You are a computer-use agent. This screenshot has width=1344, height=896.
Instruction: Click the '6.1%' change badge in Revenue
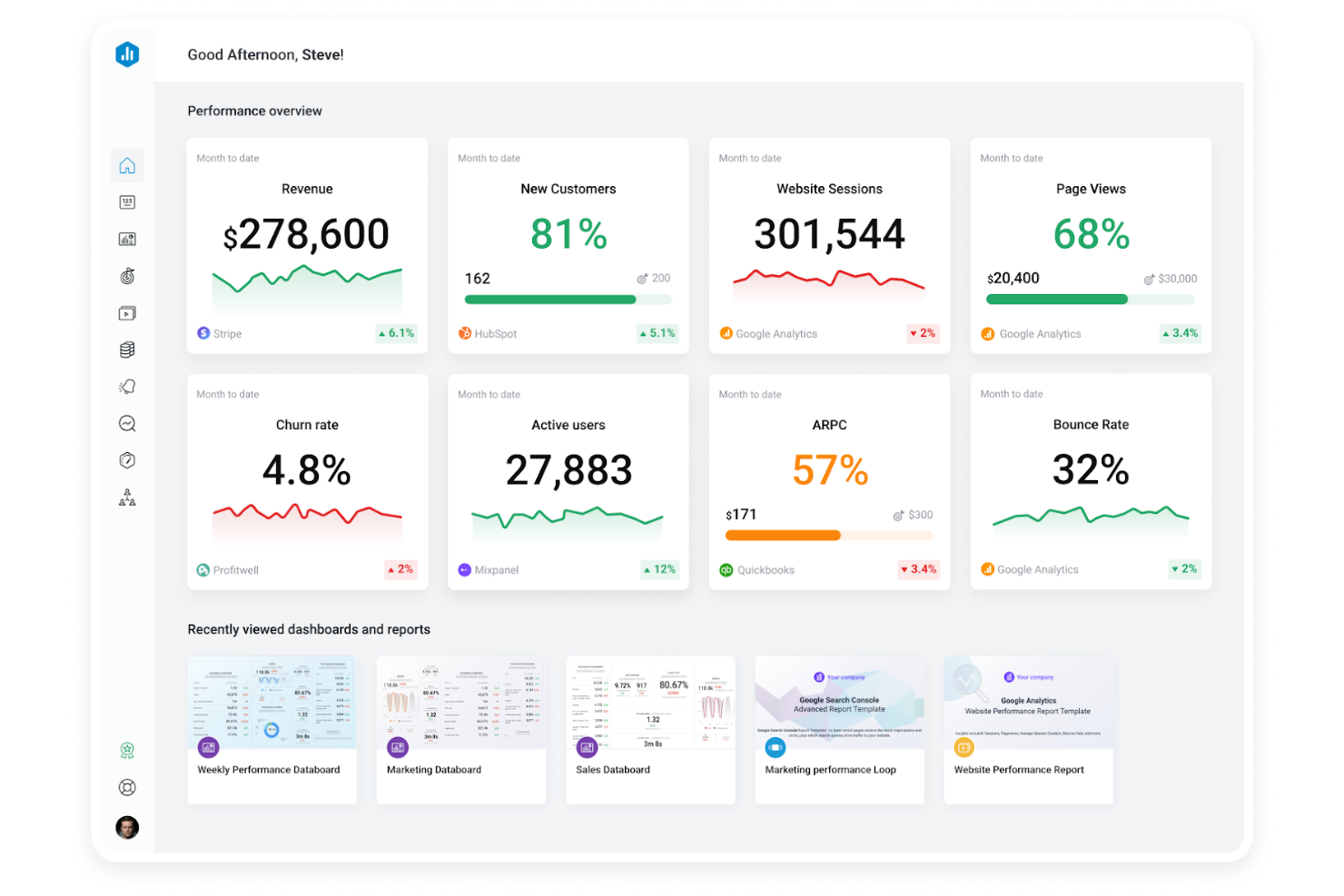pyautogui.click(x=396, y=333)
